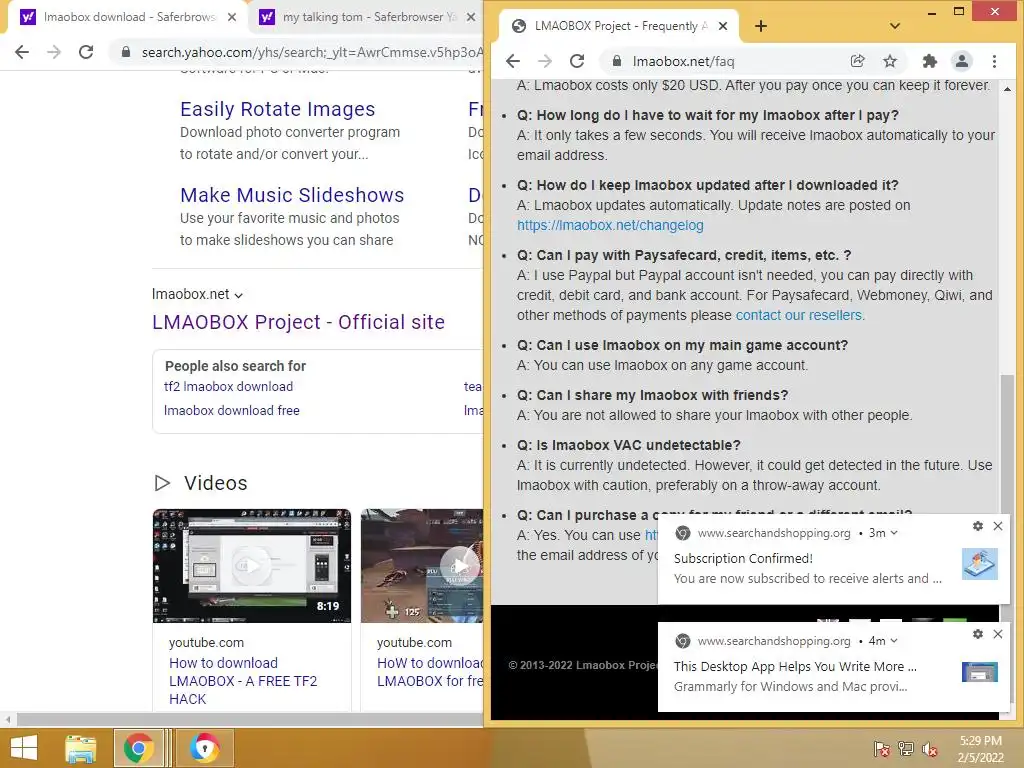1024x768 pixels.
Task: Search for tf2 lmaobox download
Action: (229, 387)
